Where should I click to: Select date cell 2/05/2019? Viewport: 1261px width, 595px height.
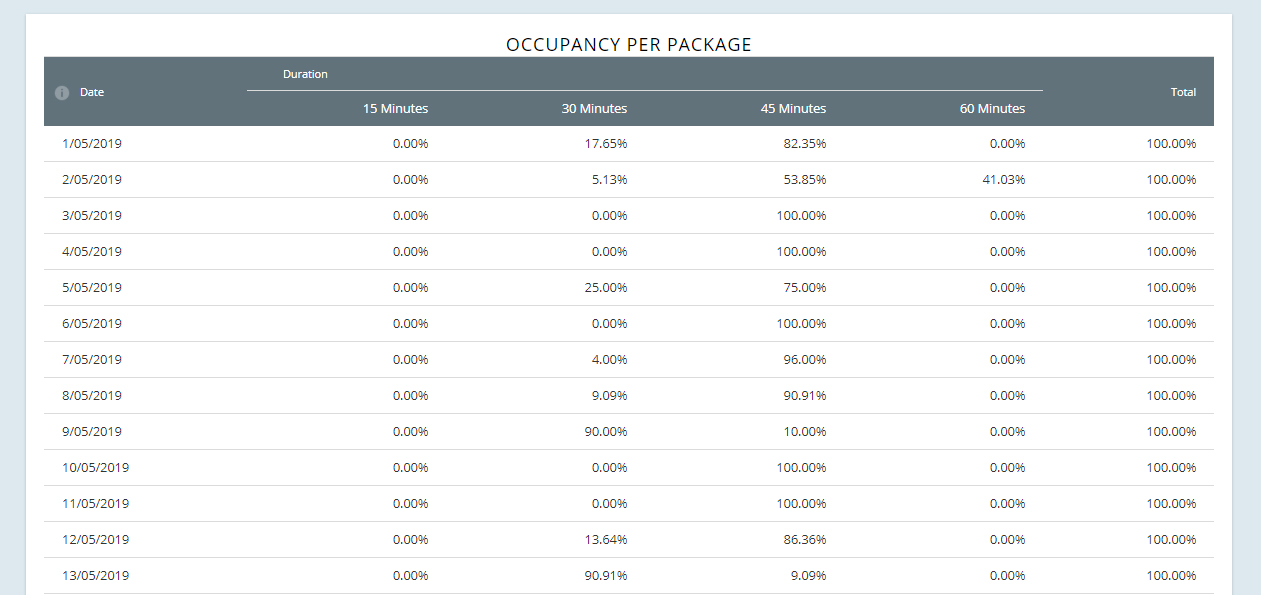point(92,180)
